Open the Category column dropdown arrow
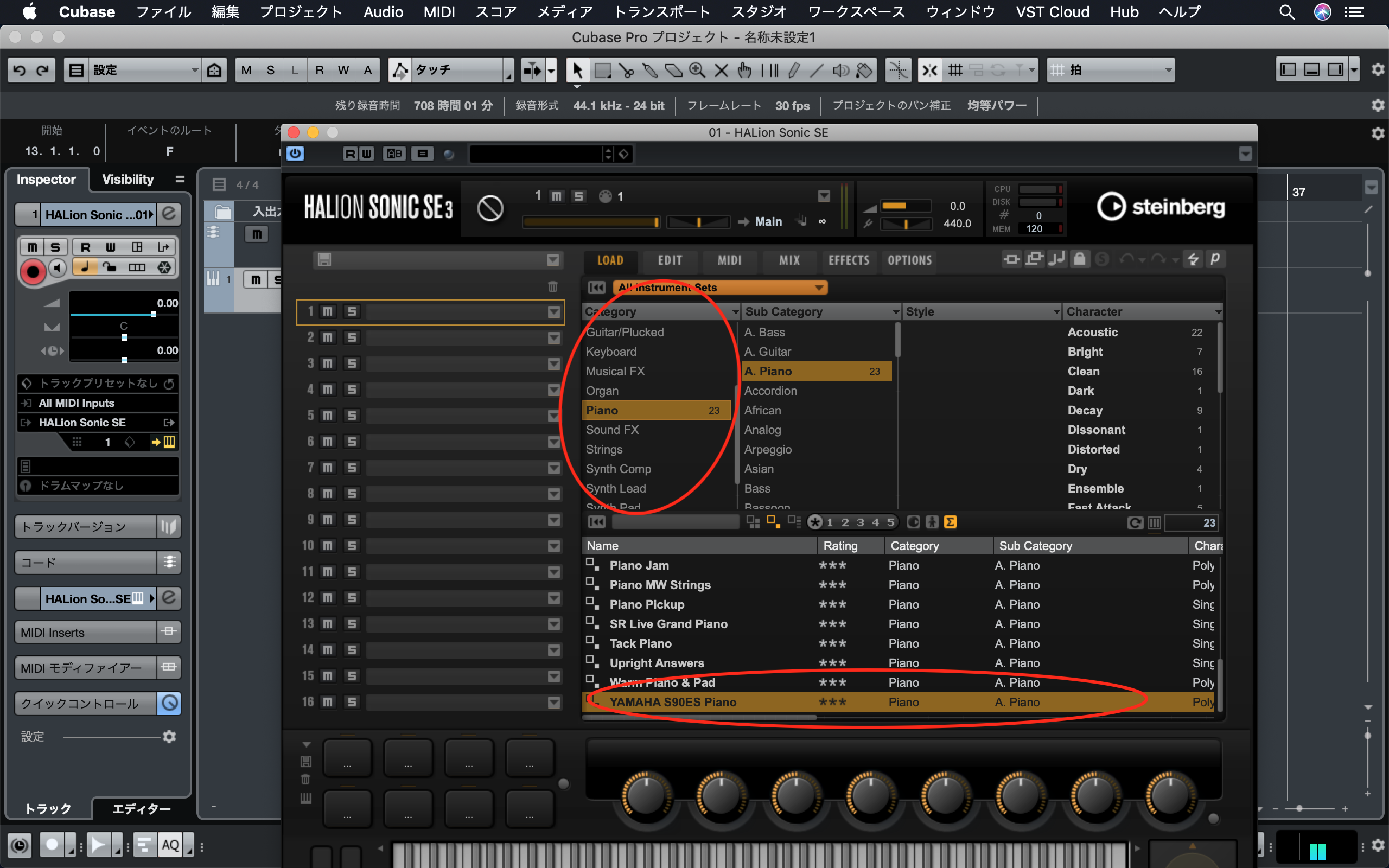Viewport: 1389px width, 868px height. [x=735, y=312]
